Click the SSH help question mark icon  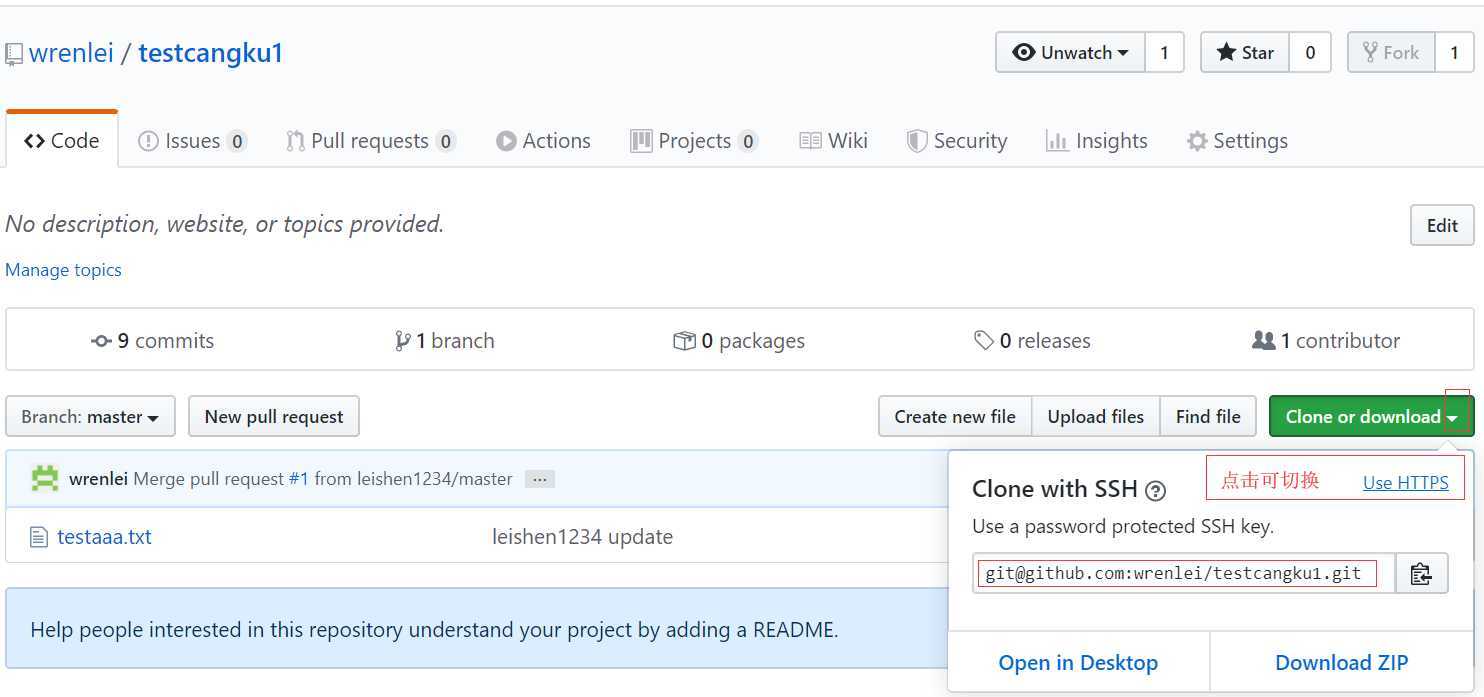(1156, 490)
